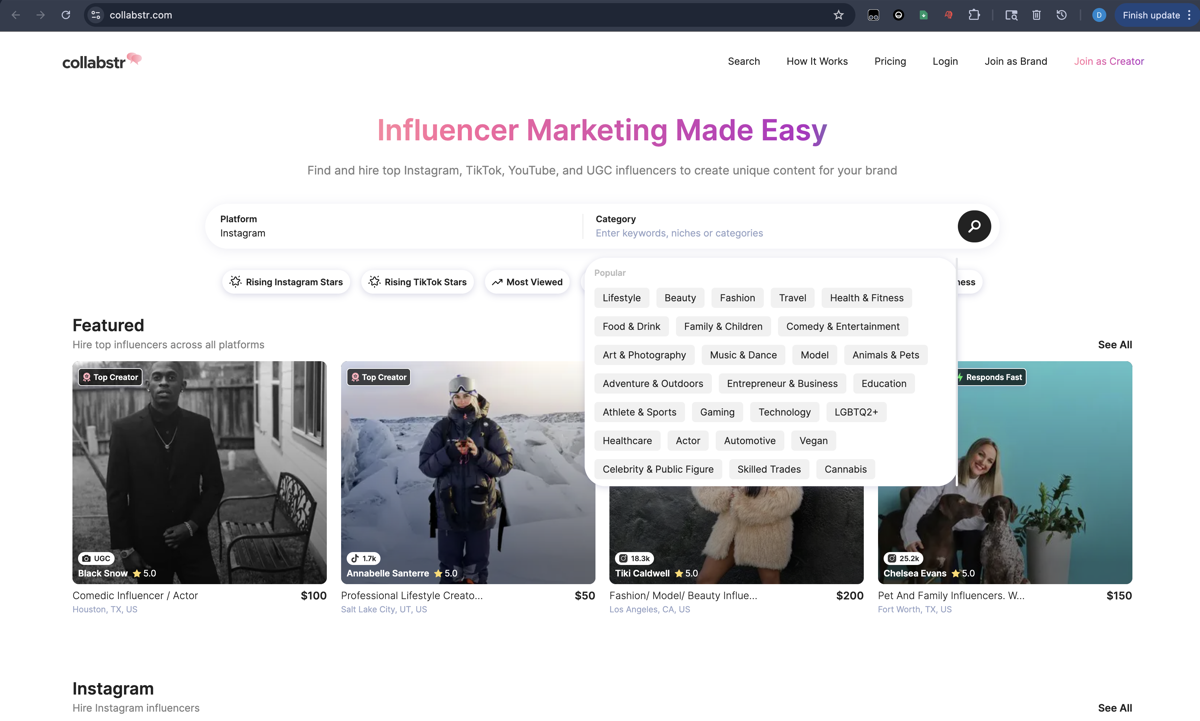Open the browser extensions puzzle icon
This screenshot has height=721, width=1200.
[974, 14]
